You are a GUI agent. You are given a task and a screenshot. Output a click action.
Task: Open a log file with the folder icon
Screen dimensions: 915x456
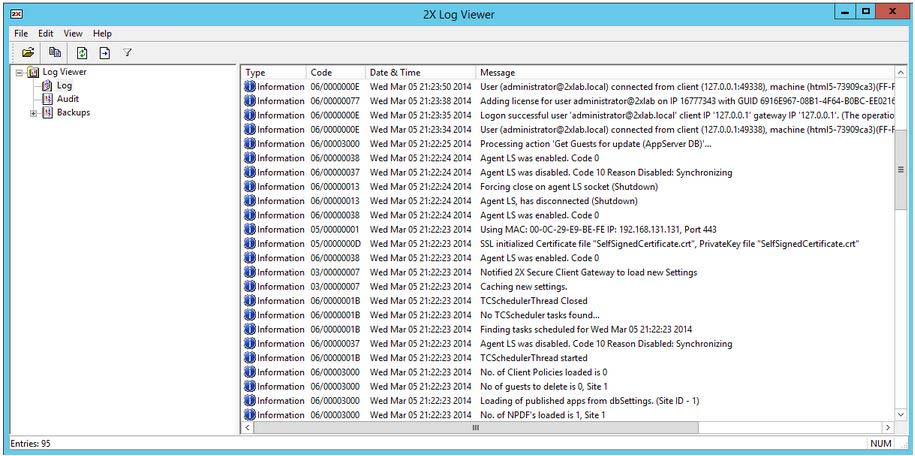point(27,53)
